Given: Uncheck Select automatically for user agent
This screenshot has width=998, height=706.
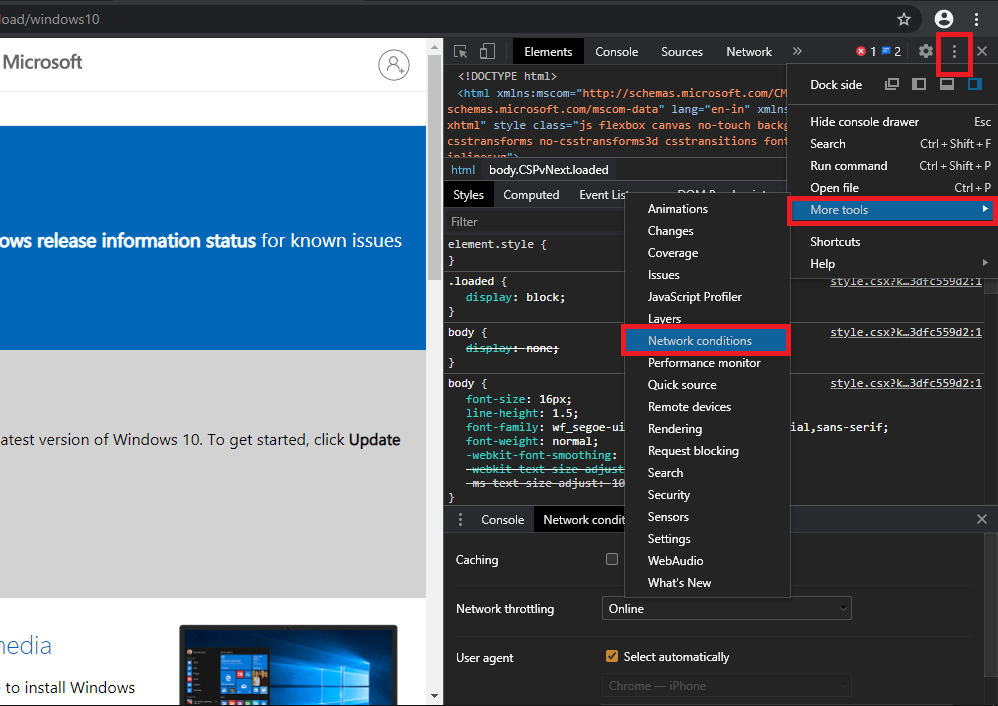Looking at the screenshot, I should (x=612, y=656).
